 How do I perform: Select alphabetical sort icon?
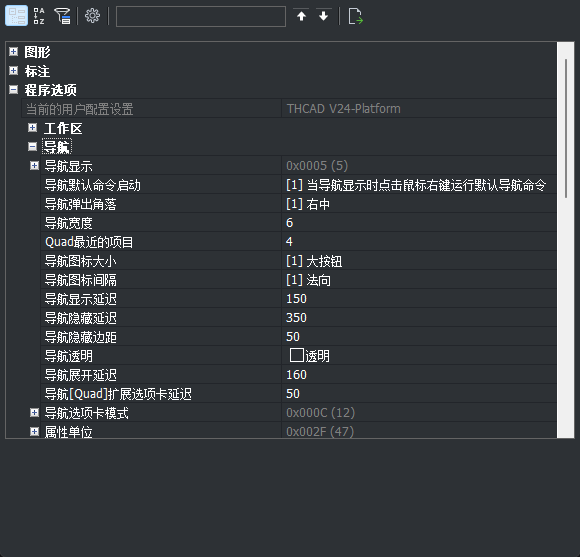tap(39, 16)
